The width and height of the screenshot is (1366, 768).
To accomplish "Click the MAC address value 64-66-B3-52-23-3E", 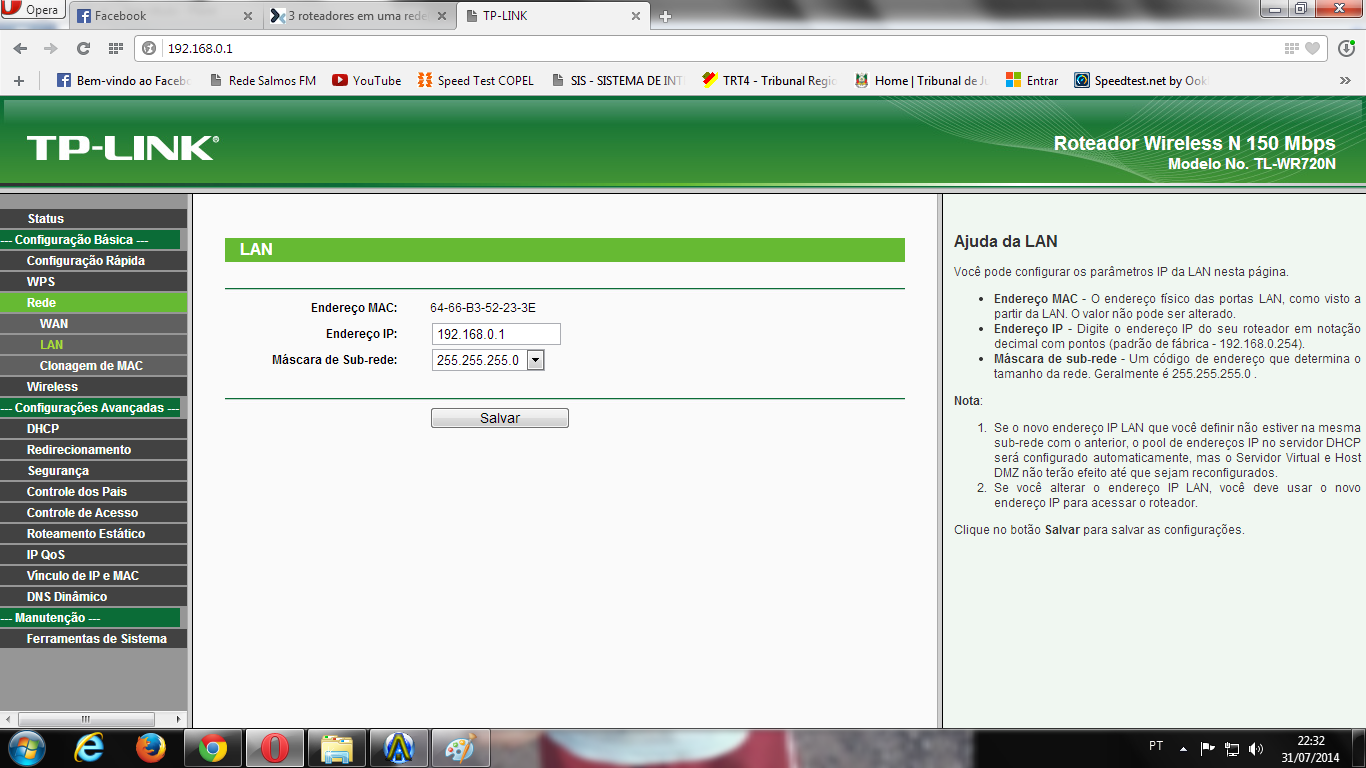I will 483,308.
